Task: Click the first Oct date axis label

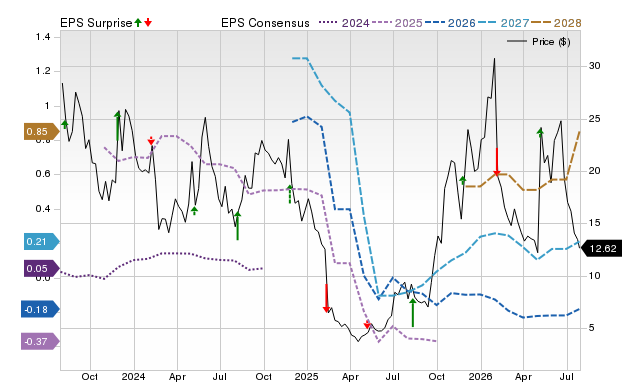Action: coord(89,376)
